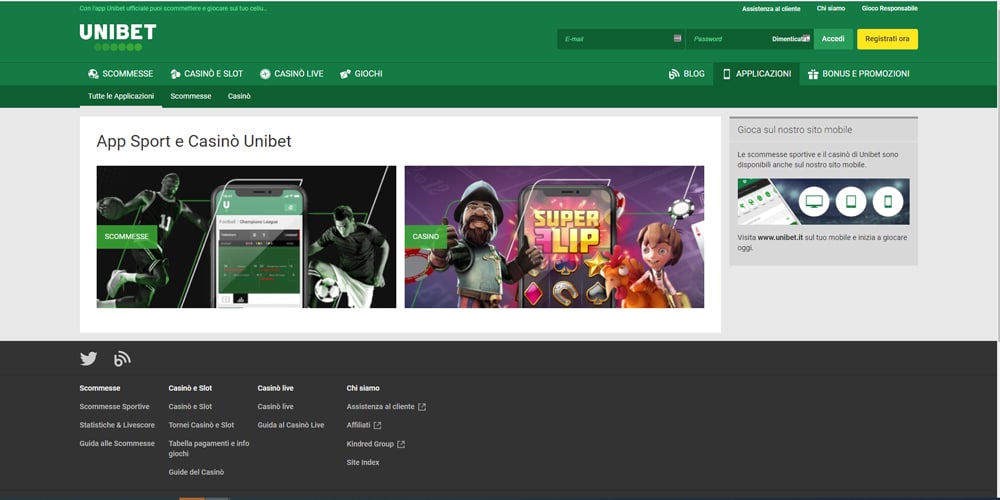The image size is (1000, 500).
Task: Click the keyboard icon in E-mail field
Action: click(677, 38)
